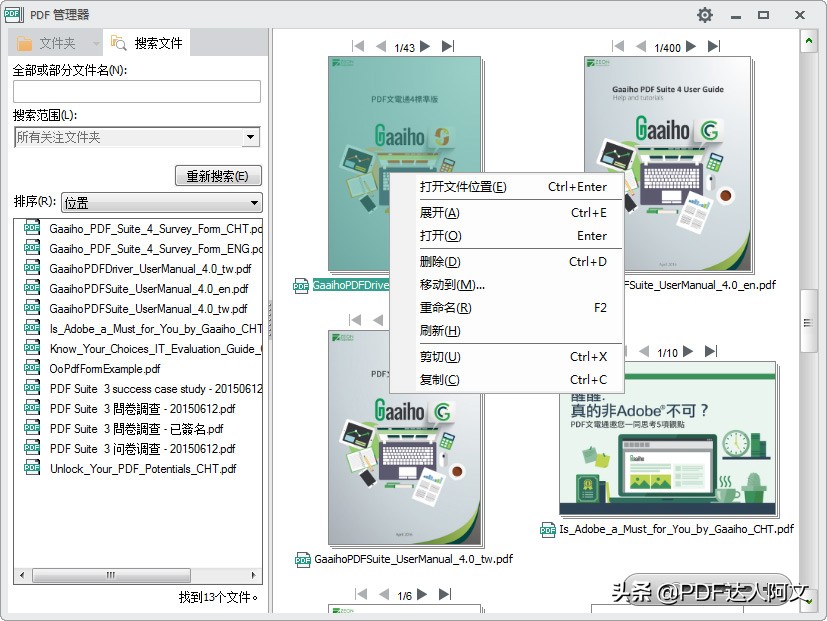
Task: Go to last page of 1/10 document
Action: click(x=711, y=351)
